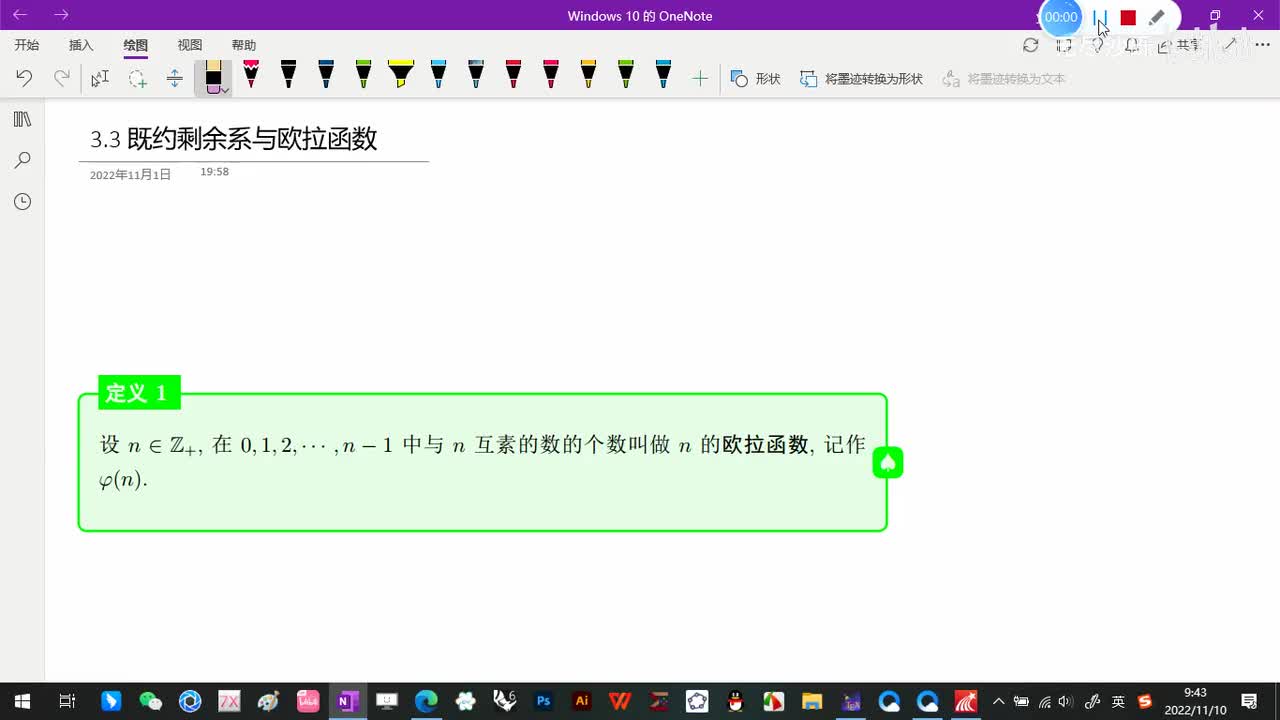1280x720 pixels.
Task: Click page title 既约剩余系与欧拉函数
Action: [x=252, y=139]
